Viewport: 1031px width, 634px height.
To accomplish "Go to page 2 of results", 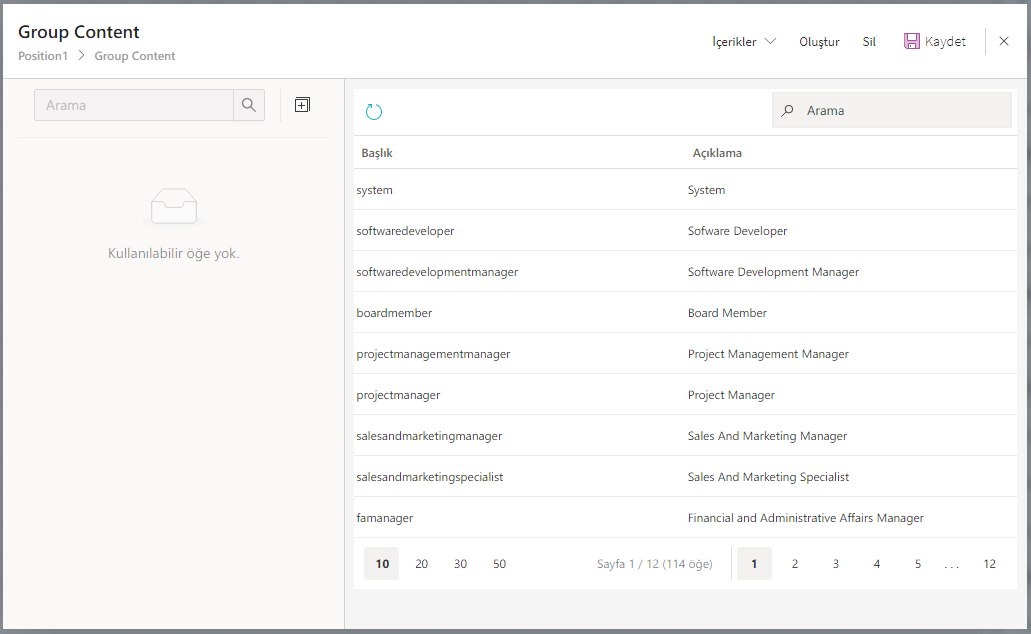I will (795, 564).
